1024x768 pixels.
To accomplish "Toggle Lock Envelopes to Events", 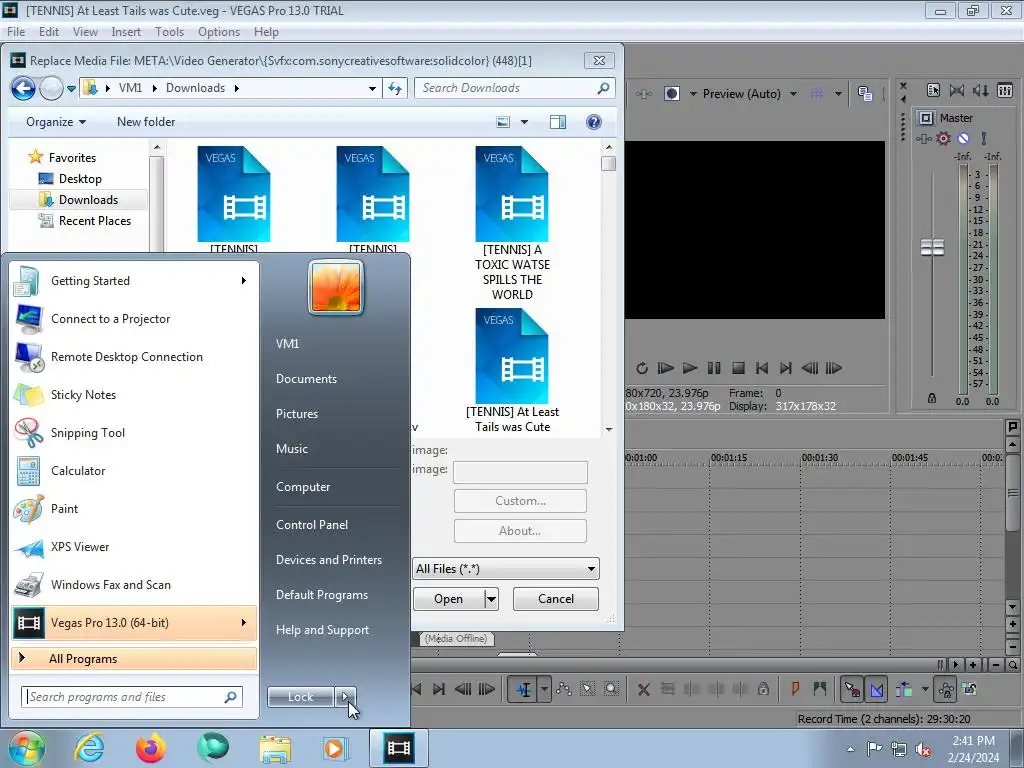I will click(x=946, y=690).
